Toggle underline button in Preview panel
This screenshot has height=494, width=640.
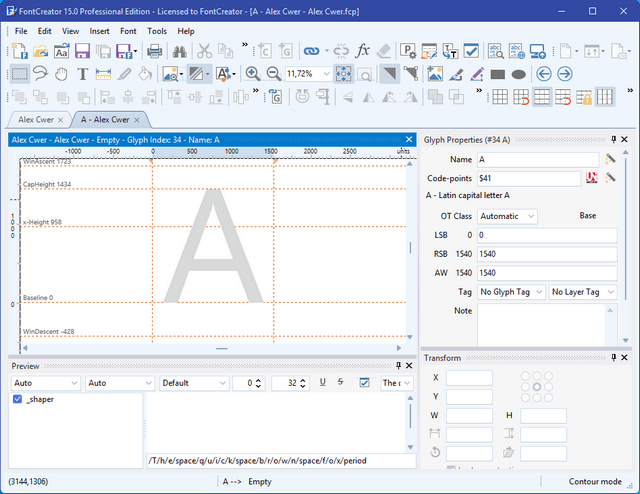322,382
